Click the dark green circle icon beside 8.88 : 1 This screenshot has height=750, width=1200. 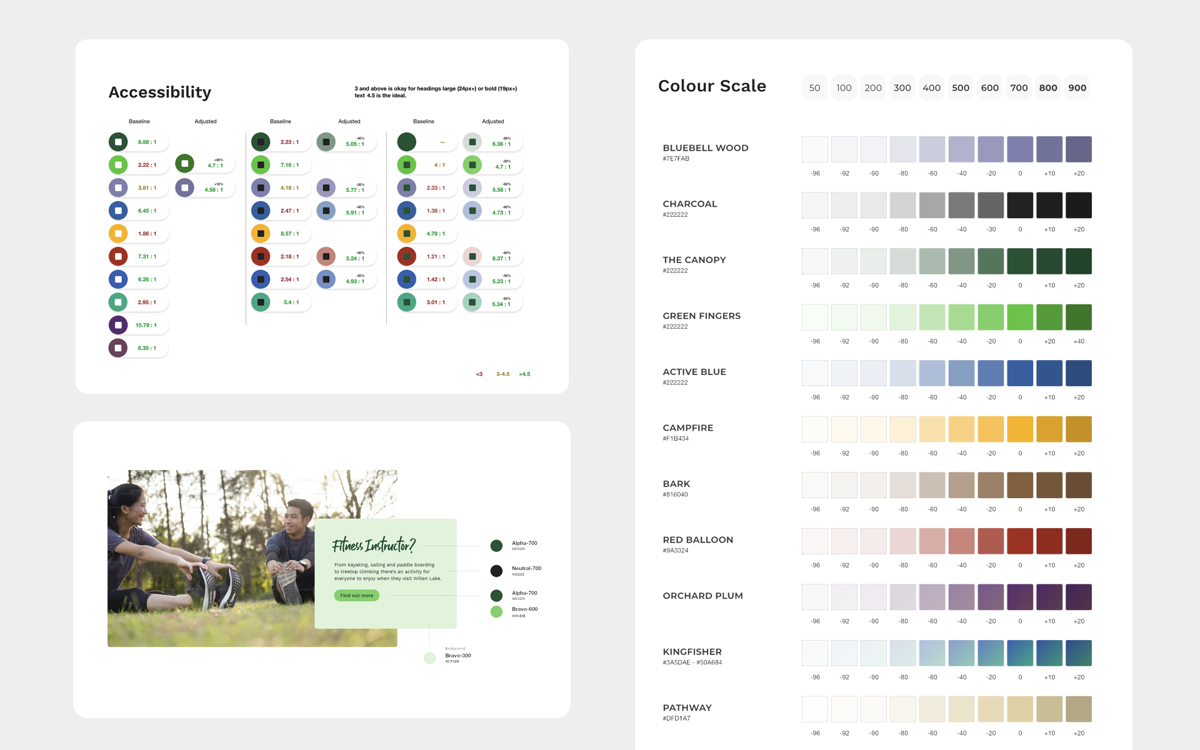[x=118, y=142]
